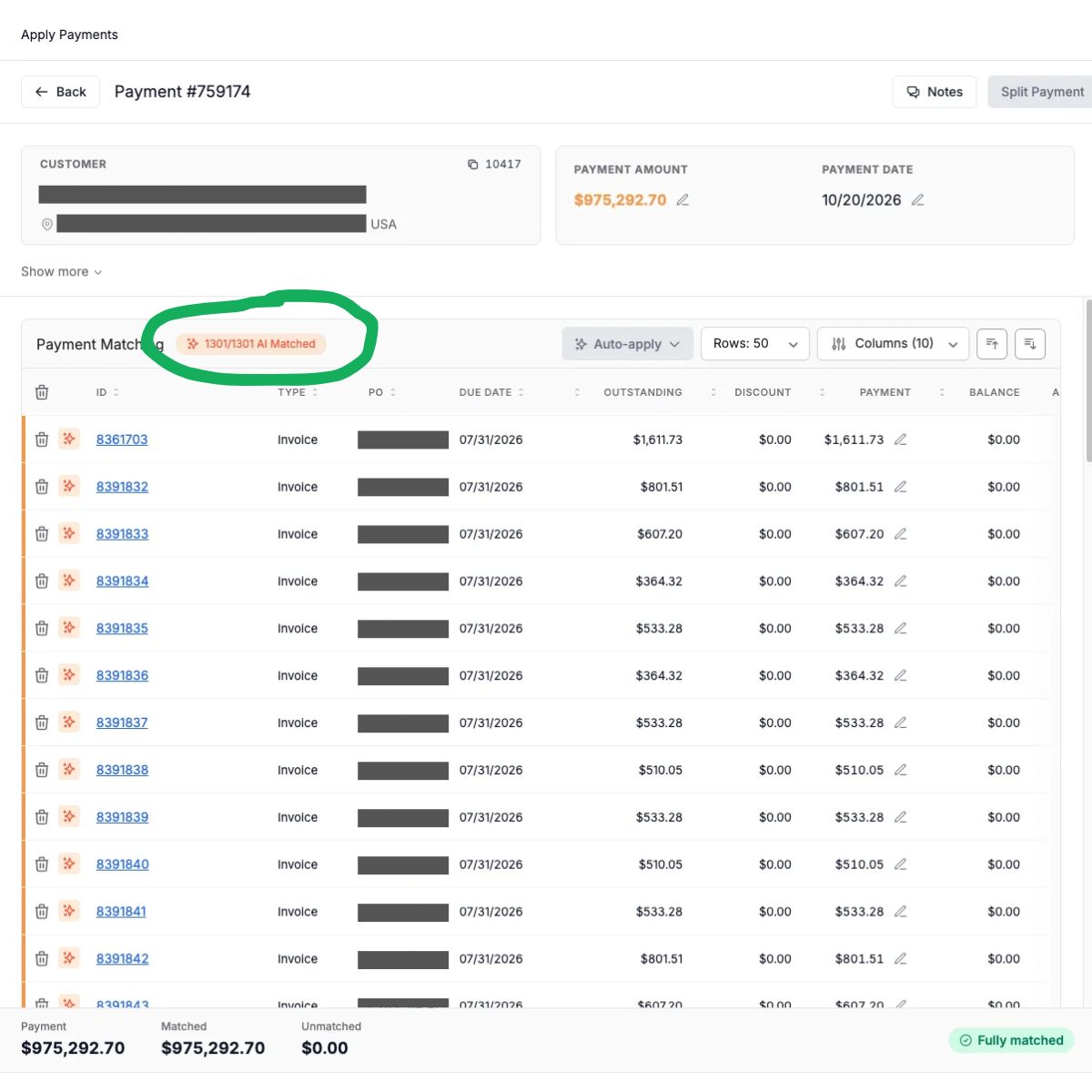Click the 1301/1301 AI Matched badge
The height and width of the screenshot is (1092, 1092).
(x=251, y=344)
